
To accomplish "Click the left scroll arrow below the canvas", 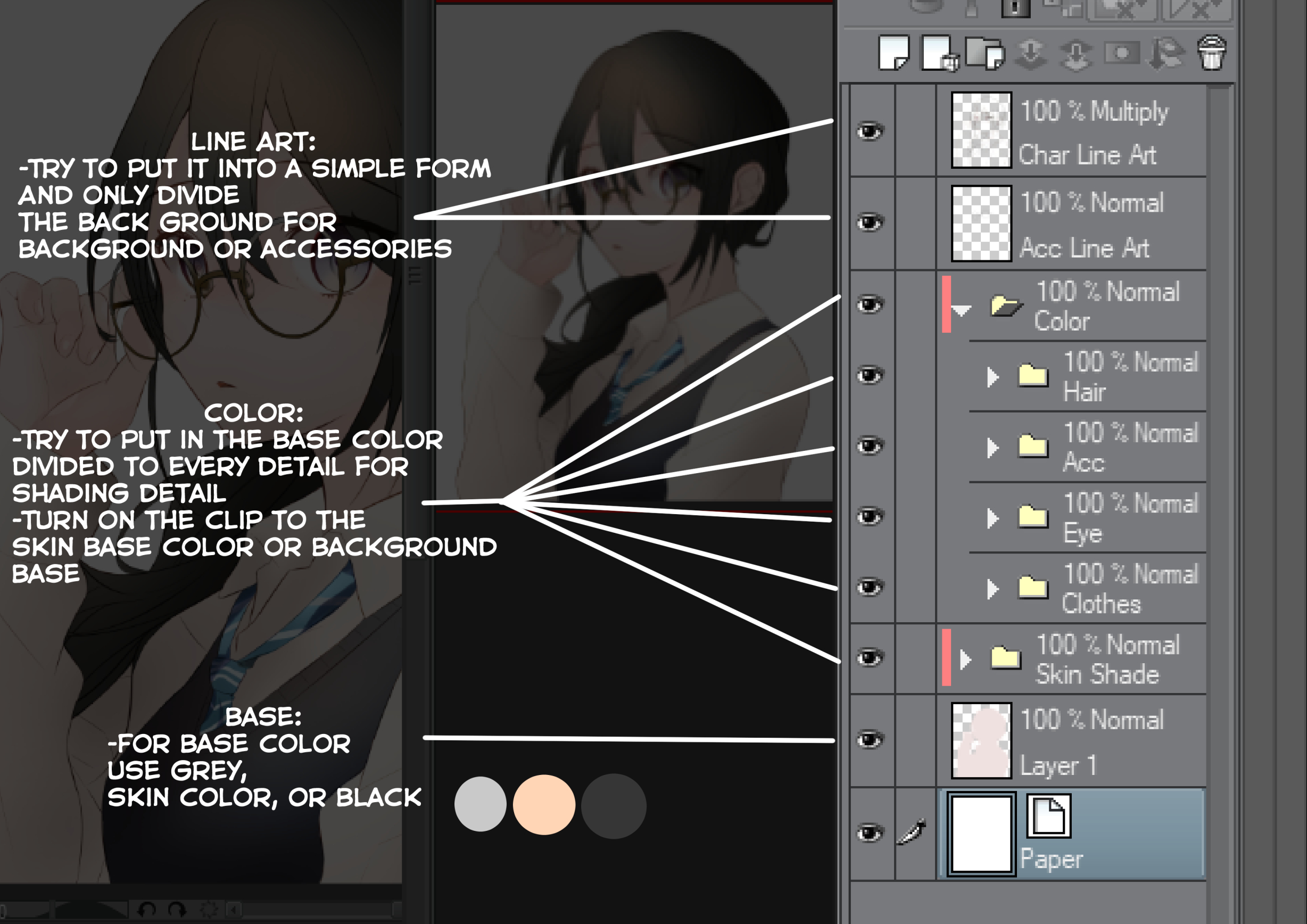I will [x=234, y=909].
